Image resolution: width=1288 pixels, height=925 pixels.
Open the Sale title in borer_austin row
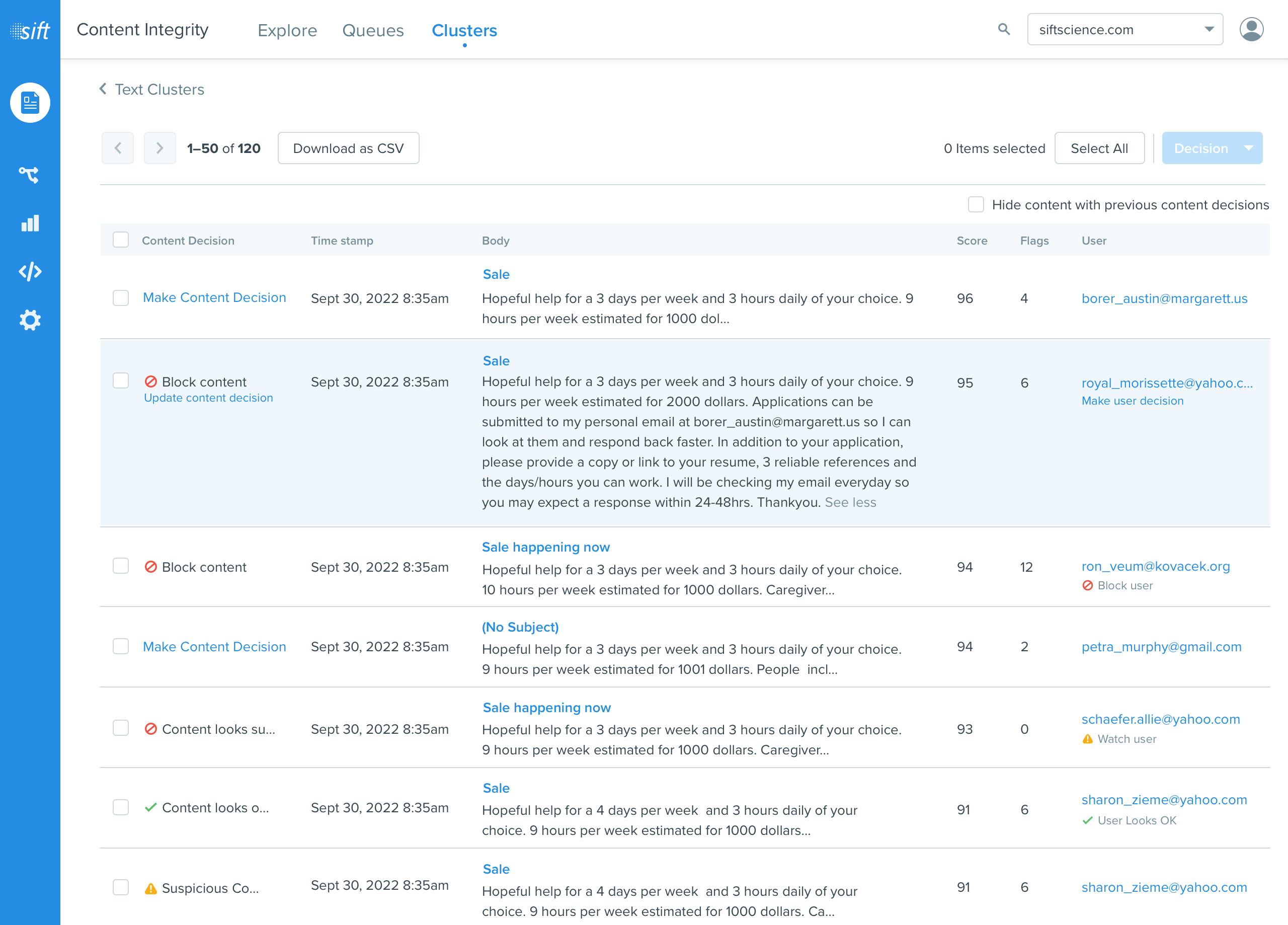(x=496, y=274)
